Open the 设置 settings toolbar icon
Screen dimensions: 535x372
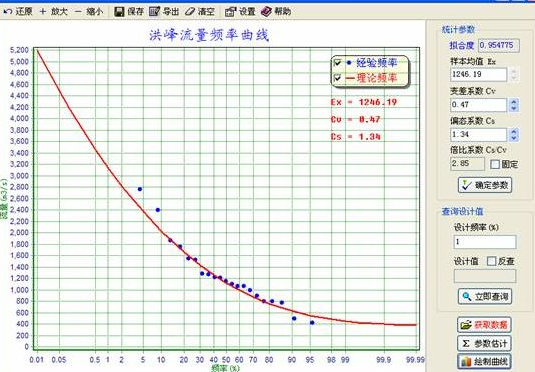tap(230, 12)
